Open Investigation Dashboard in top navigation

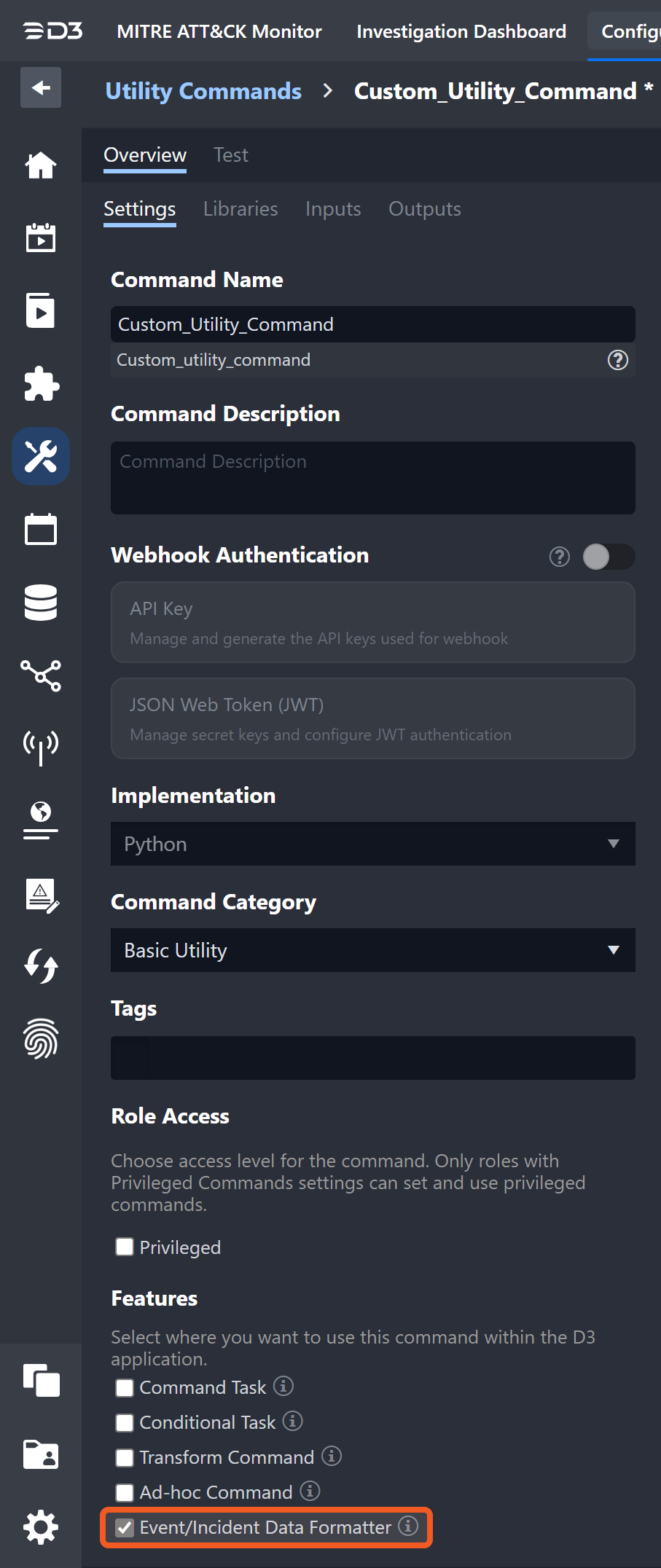[x=461, y=31]
